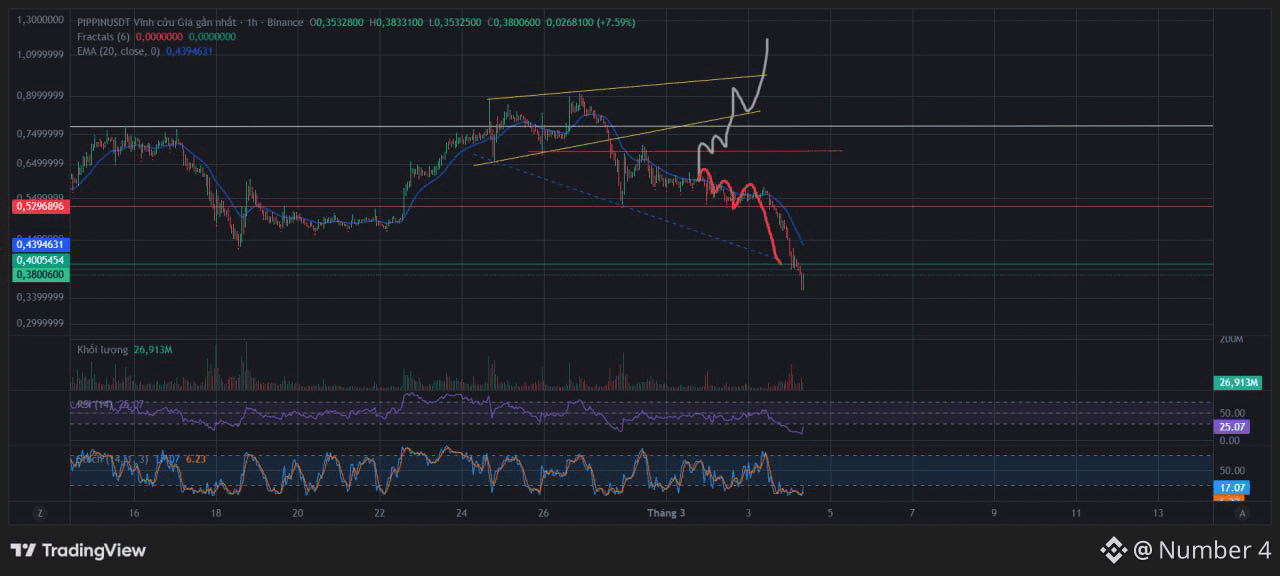The image size is (1280, 576).
Task: Toggle the A auto-scale button
Action: [1242, 513]
